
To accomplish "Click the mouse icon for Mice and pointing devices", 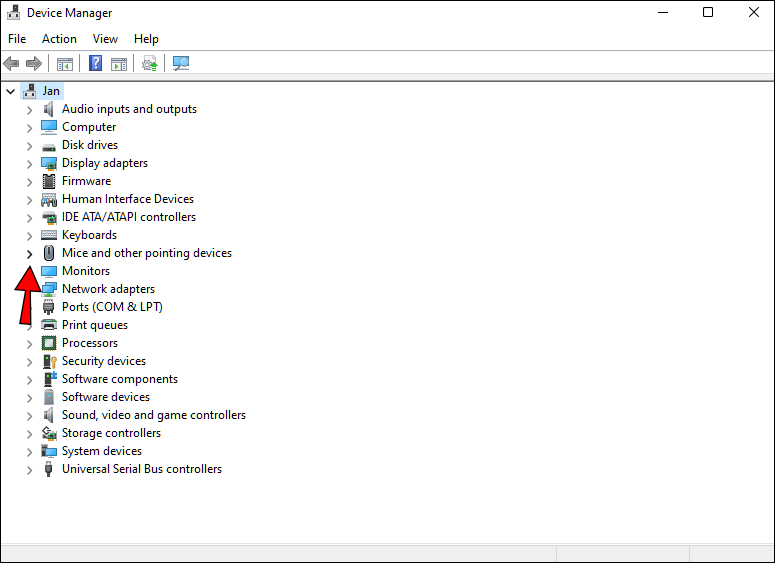I will (48, 253).
